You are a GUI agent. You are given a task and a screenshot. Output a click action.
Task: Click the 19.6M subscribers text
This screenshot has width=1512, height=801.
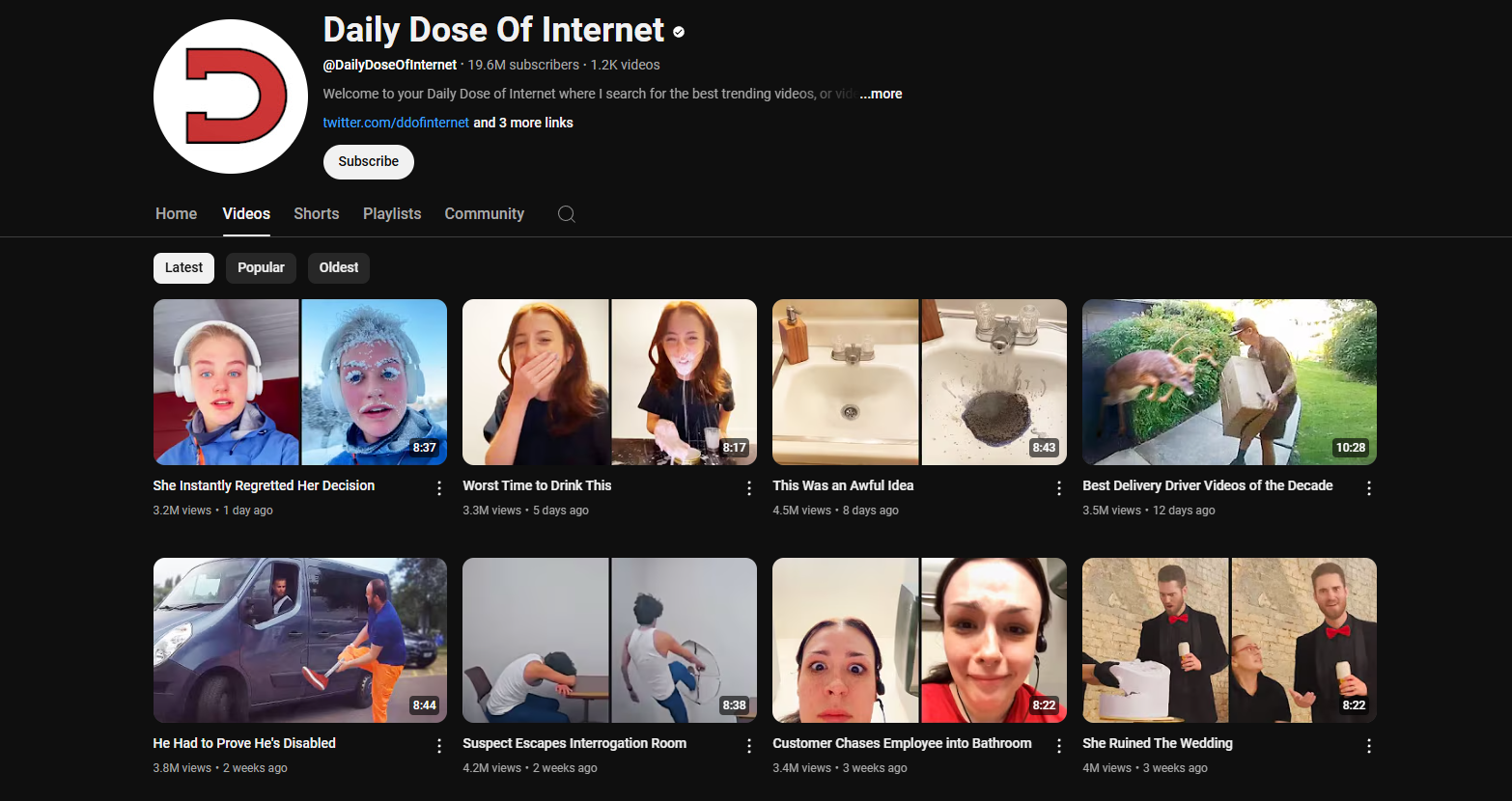pos(523,65)
